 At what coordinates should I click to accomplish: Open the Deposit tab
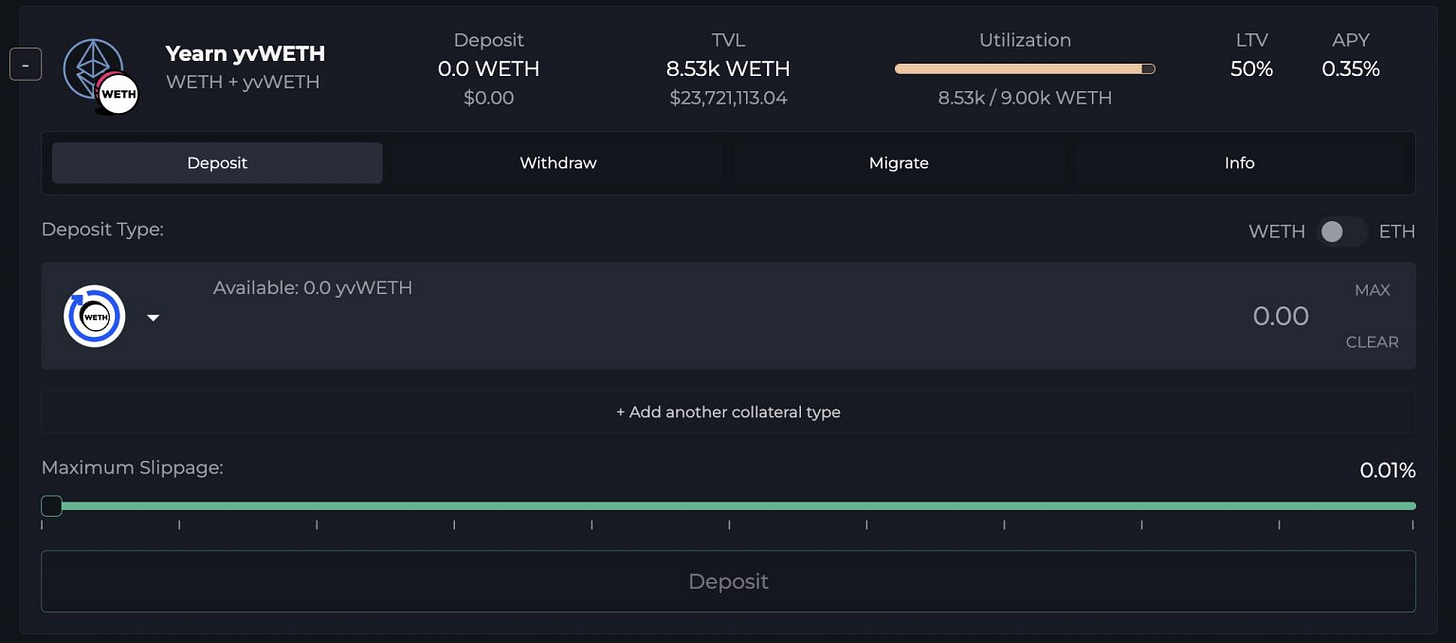pyautogui.click(x=217, y=163)
